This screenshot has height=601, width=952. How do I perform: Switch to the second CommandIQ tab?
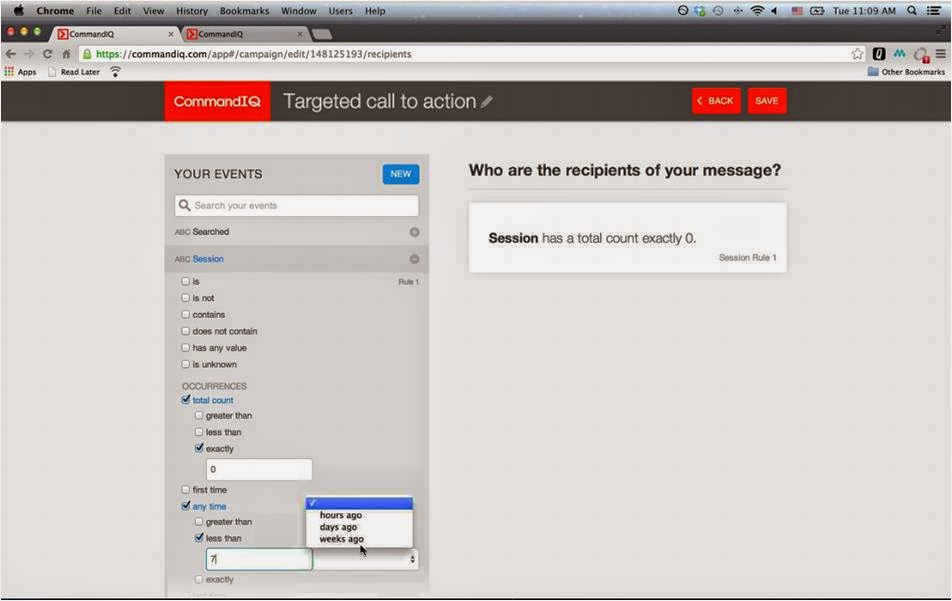(x=243, y=34)
